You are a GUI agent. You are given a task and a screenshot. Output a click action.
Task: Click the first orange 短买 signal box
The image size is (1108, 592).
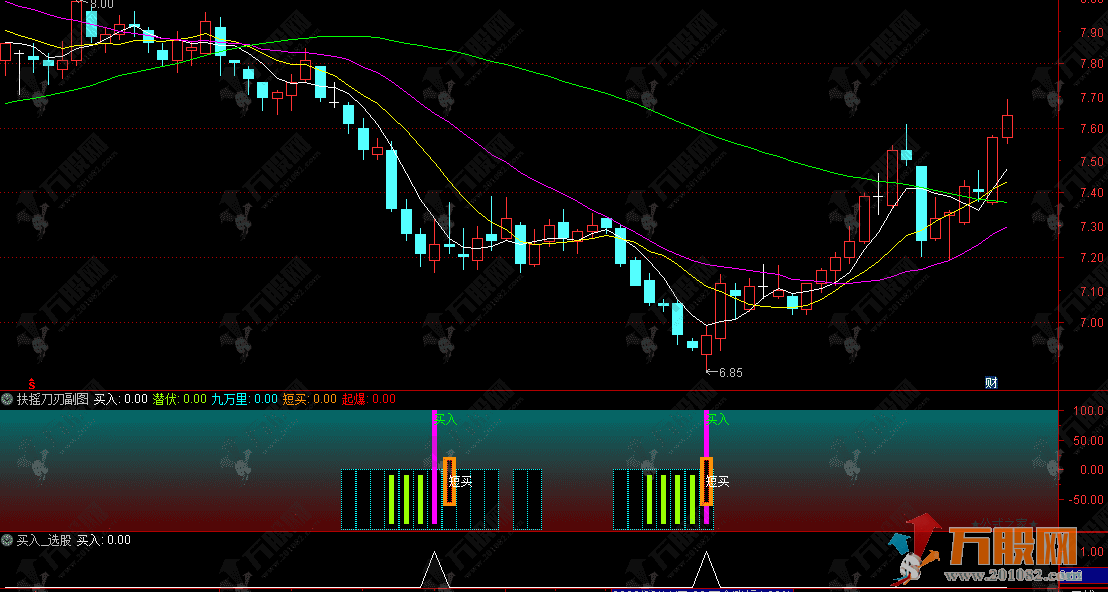449,481
